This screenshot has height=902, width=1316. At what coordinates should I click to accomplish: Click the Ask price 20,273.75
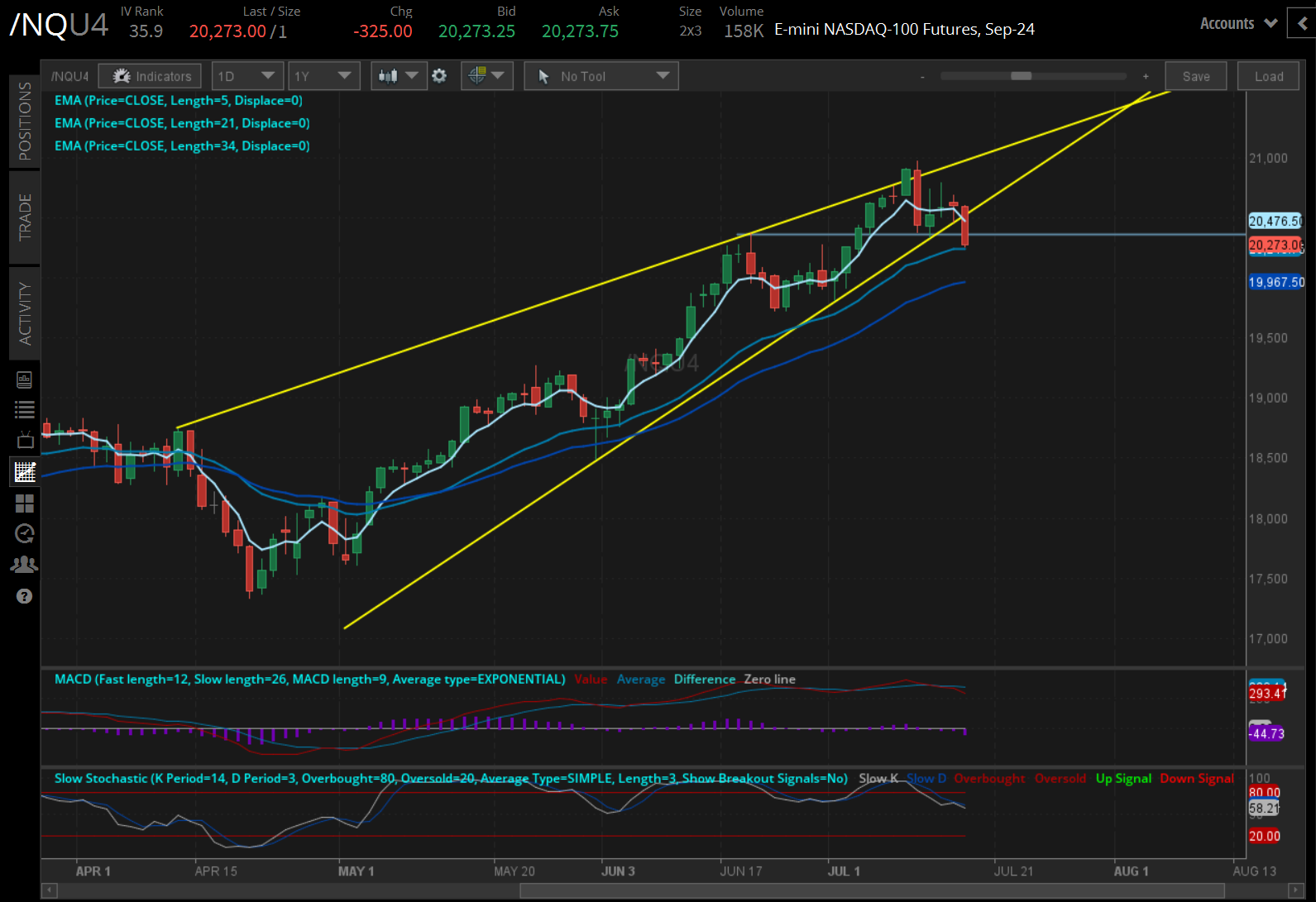580,31
